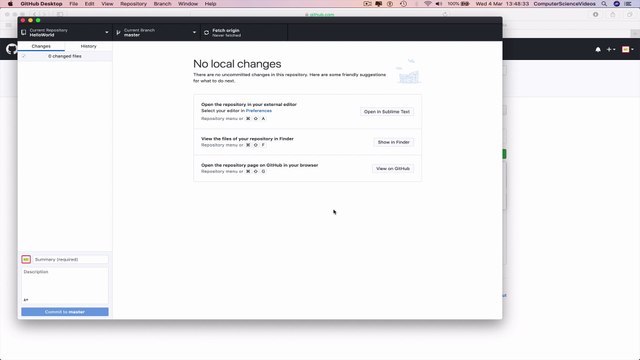640x360 pixels.
Task: Click Safari's downloads icon
Action: click(596, 14)
